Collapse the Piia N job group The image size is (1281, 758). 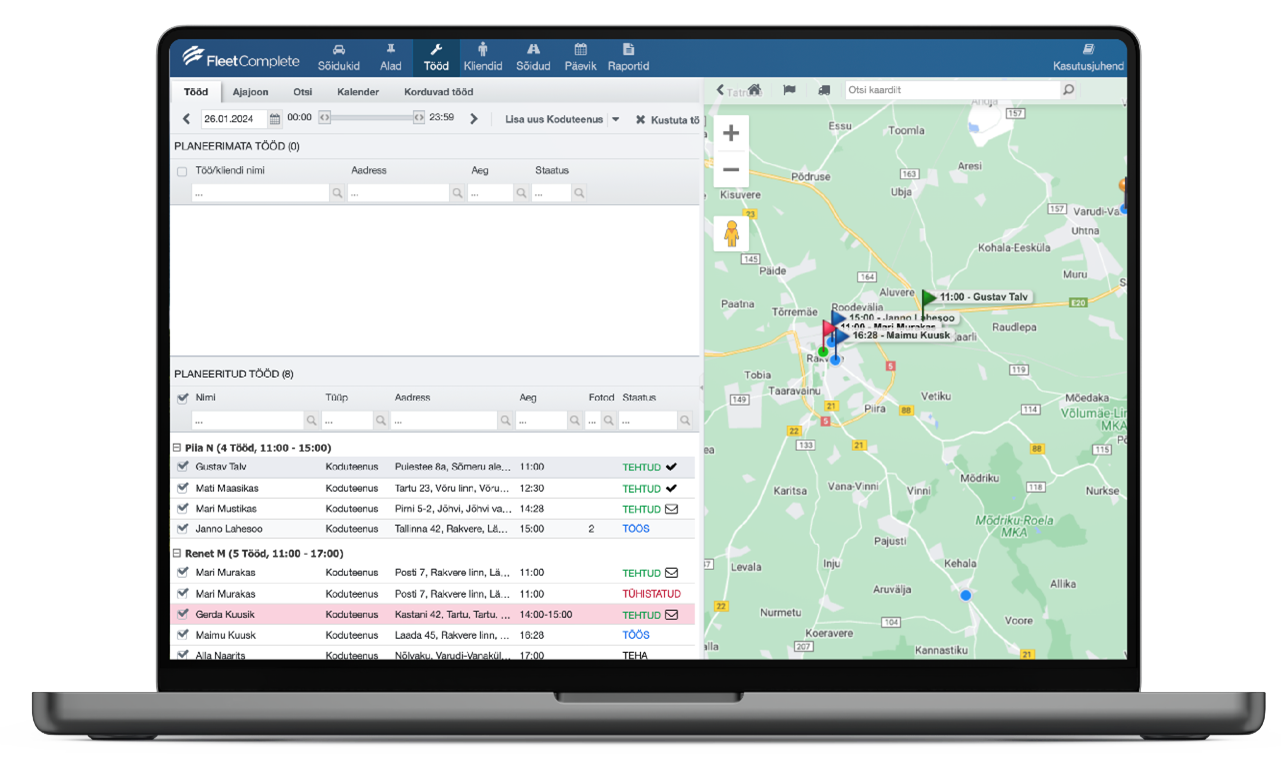tap(177, 448)
